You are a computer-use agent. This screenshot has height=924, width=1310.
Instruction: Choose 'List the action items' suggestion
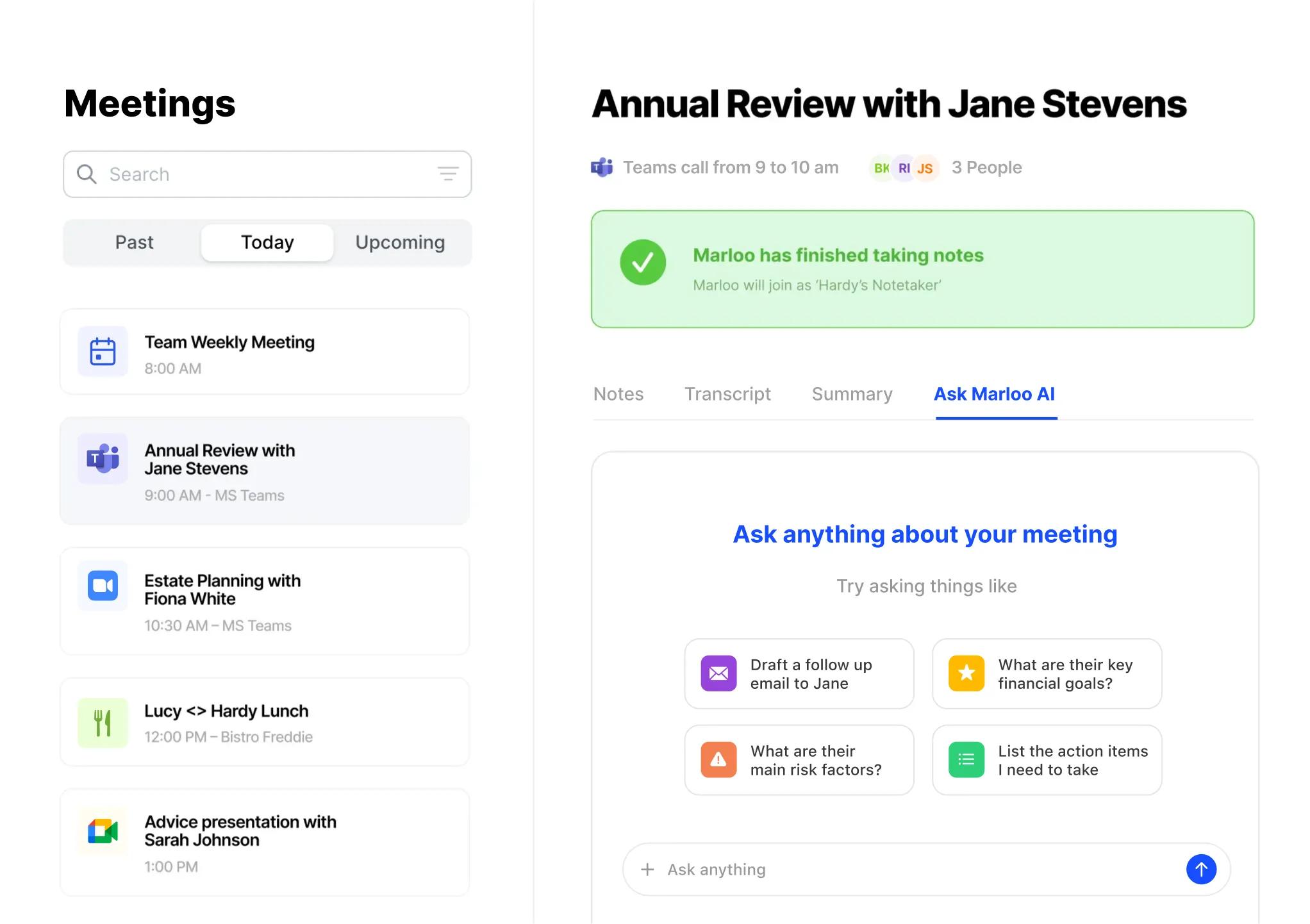pyautogui.click(x=1047, y=760)
